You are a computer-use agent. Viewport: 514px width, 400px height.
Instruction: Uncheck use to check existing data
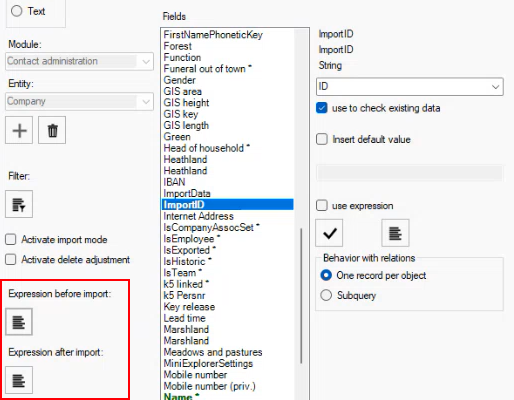322,108
